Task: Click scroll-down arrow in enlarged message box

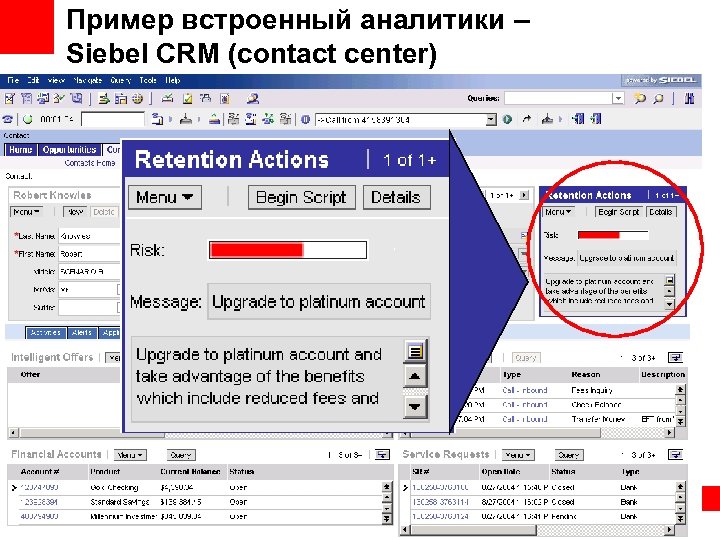Action: pos(415,406)
